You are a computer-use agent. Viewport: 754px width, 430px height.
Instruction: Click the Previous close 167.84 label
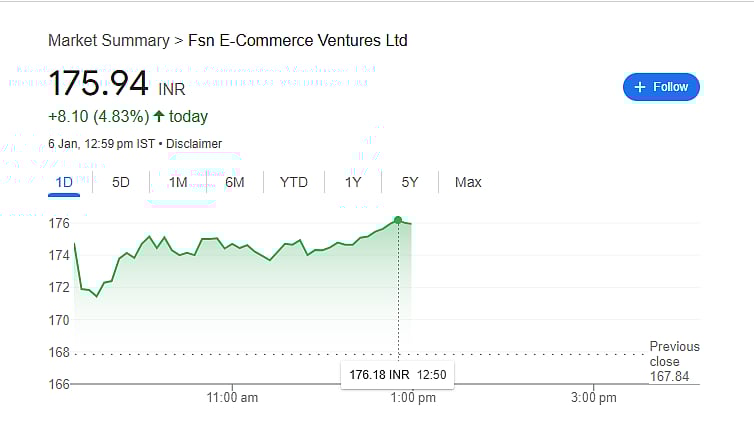[674, 361]
